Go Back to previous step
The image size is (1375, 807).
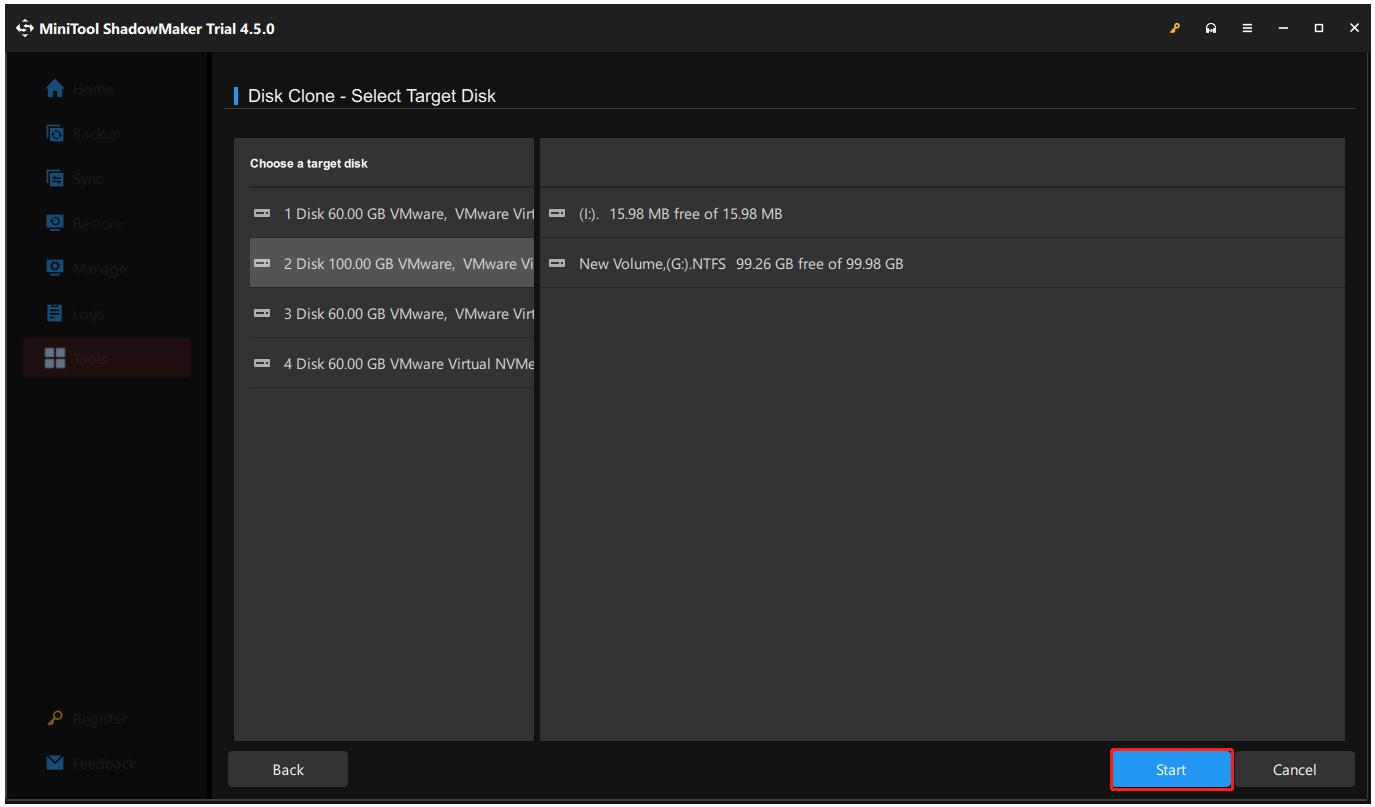[x=288, y=770]
